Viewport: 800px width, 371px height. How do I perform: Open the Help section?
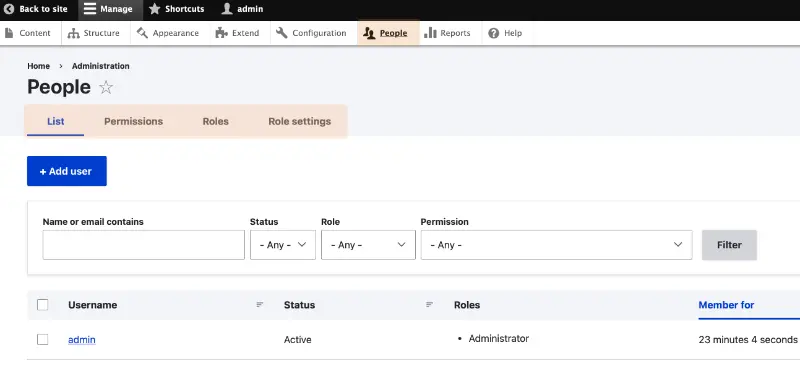point(505,33)
